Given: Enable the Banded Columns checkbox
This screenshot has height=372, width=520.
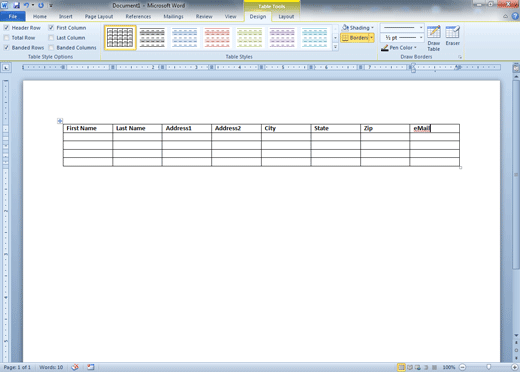Looking at the screenshot, I should click(51, 48).
